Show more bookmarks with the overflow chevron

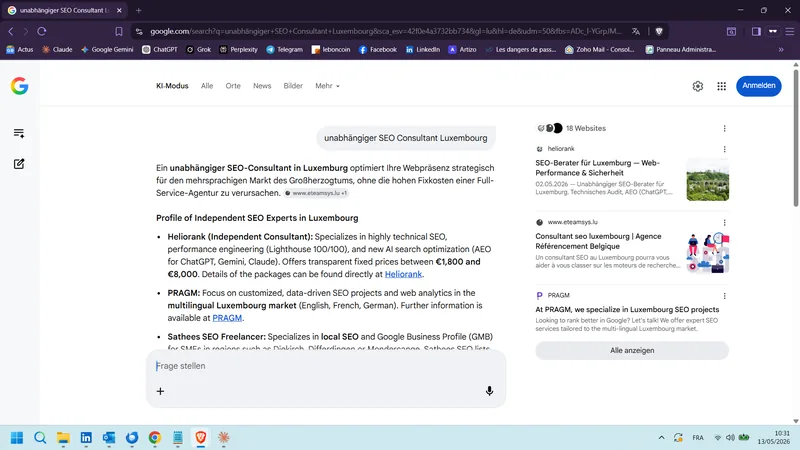coord(781,49)
